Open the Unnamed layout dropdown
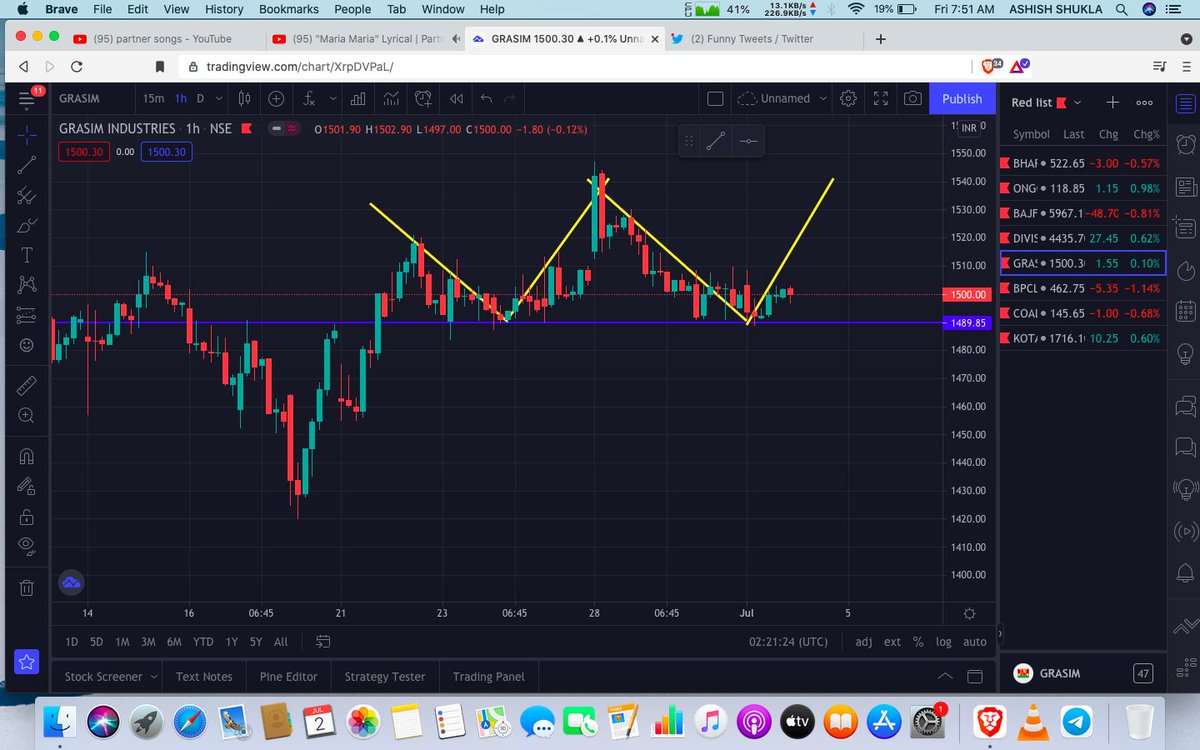1200x750 pixels. [782, 98]
